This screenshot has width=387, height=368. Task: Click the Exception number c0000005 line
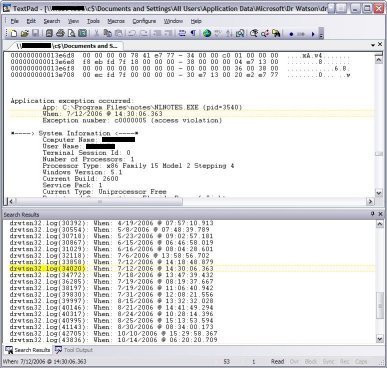132,120
